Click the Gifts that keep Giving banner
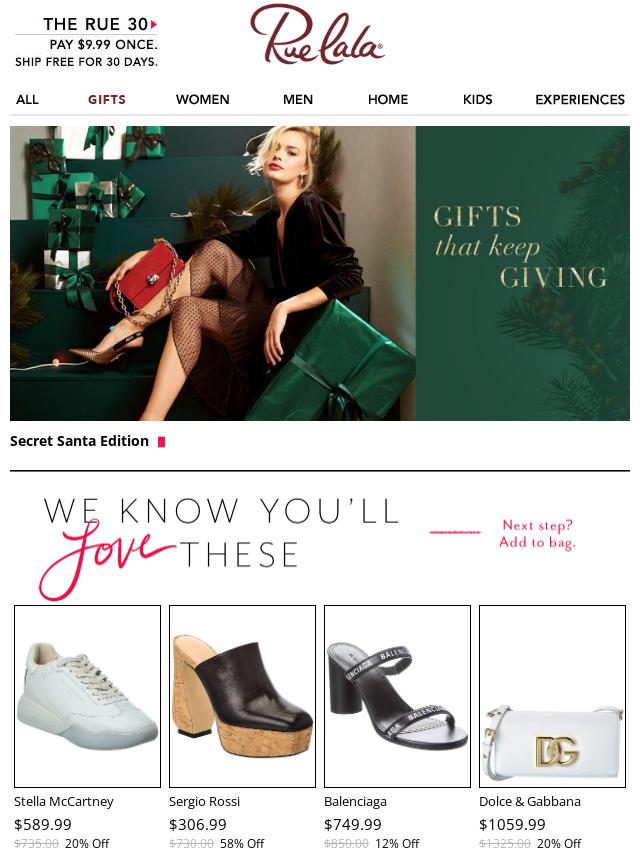 [320, 273]
